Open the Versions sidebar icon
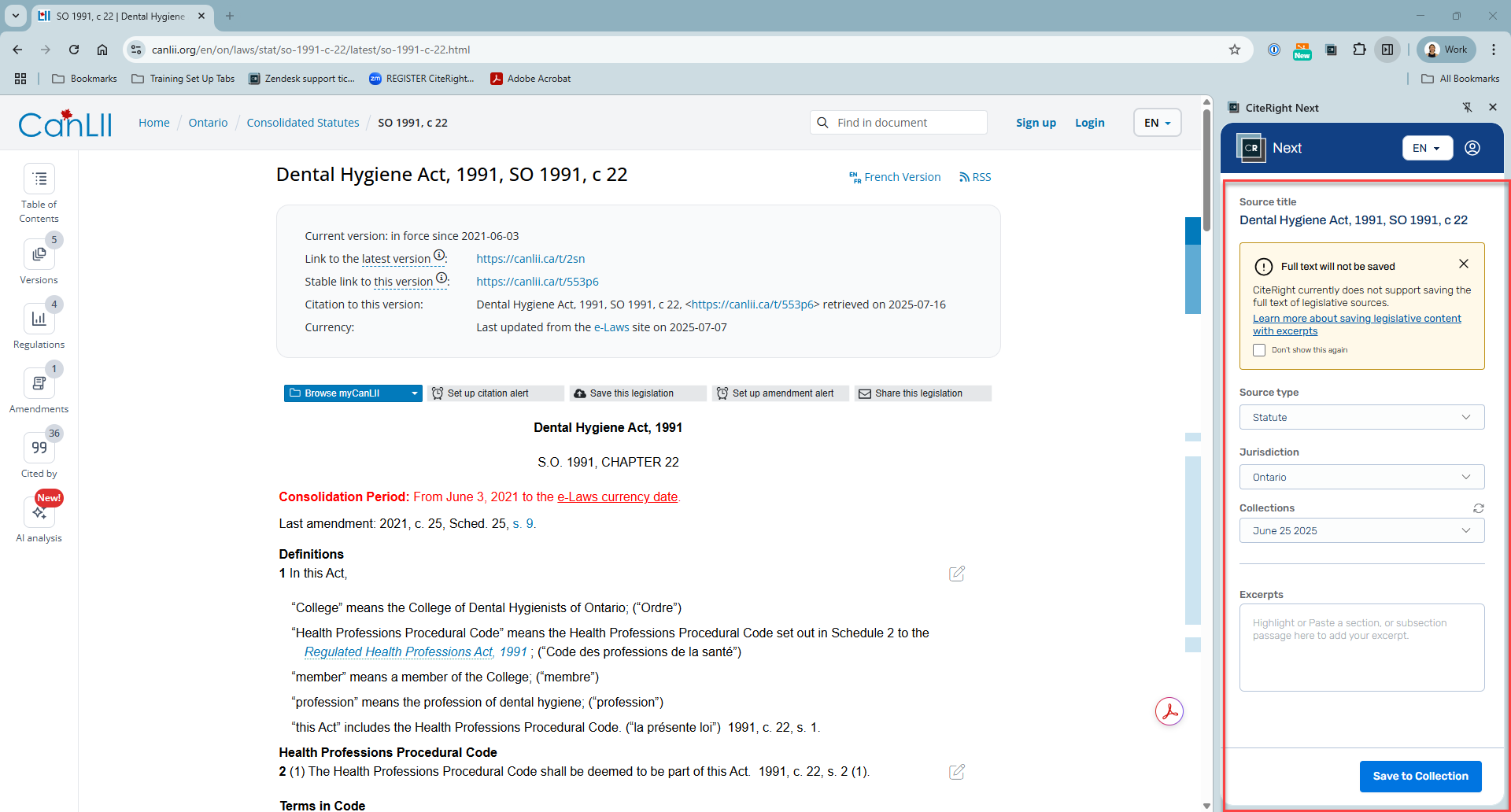Viewport: 1511px width, 812px height. coord(39,254)
